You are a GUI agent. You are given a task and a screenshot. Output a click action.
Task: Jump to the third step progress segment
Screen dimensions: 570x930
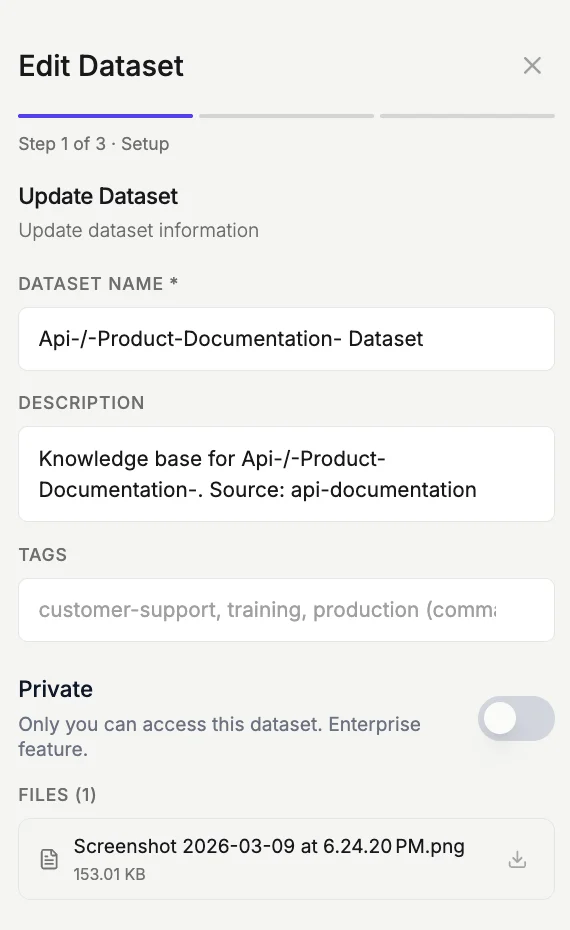pos(467,116)
